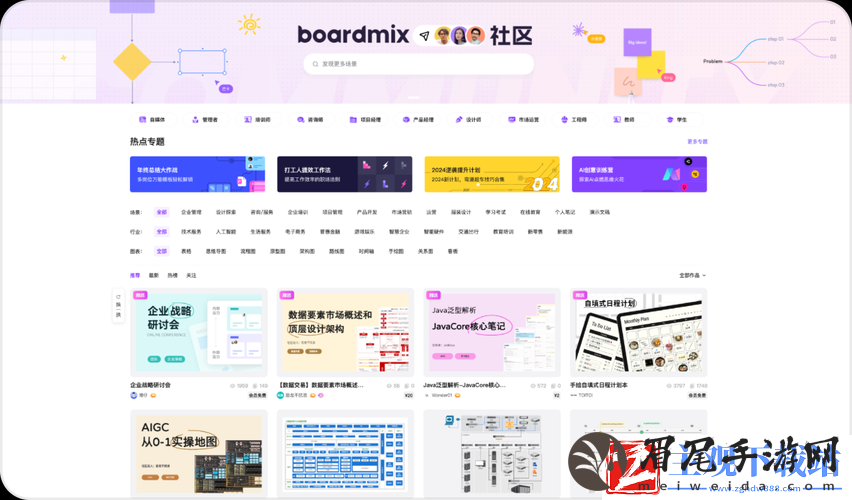This screenshot has width=852, height=500.
Task: Open the 更多专题 link
Action: pyautogui.click(x=697, y=142)
